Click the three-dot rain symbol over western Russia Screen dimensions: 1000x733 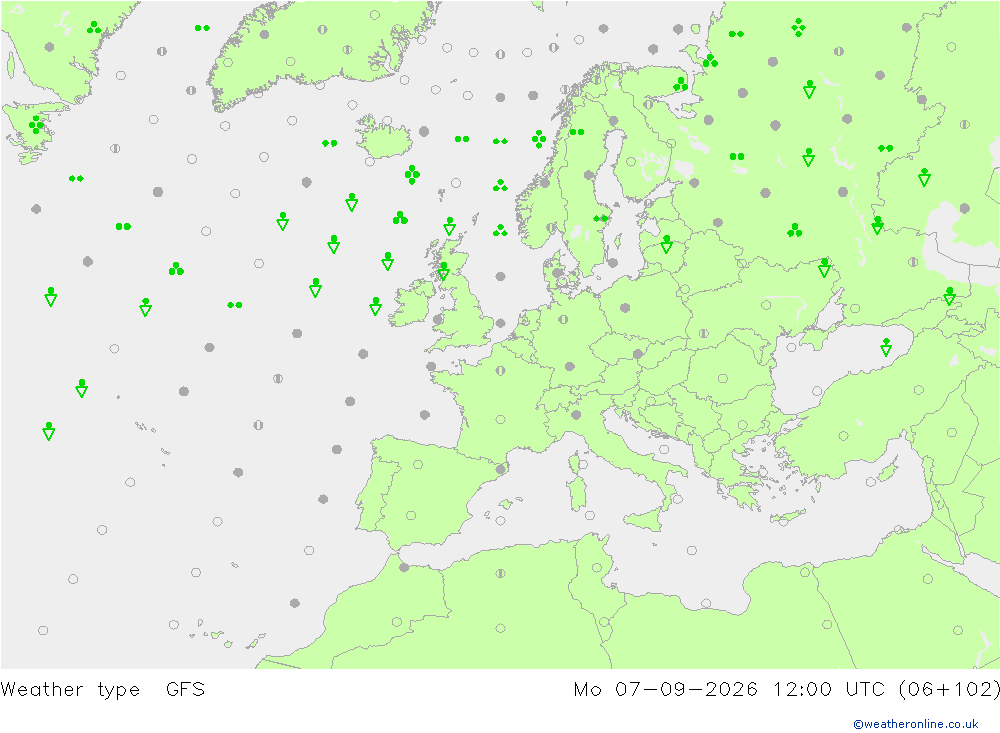click(x=794, y=230)
